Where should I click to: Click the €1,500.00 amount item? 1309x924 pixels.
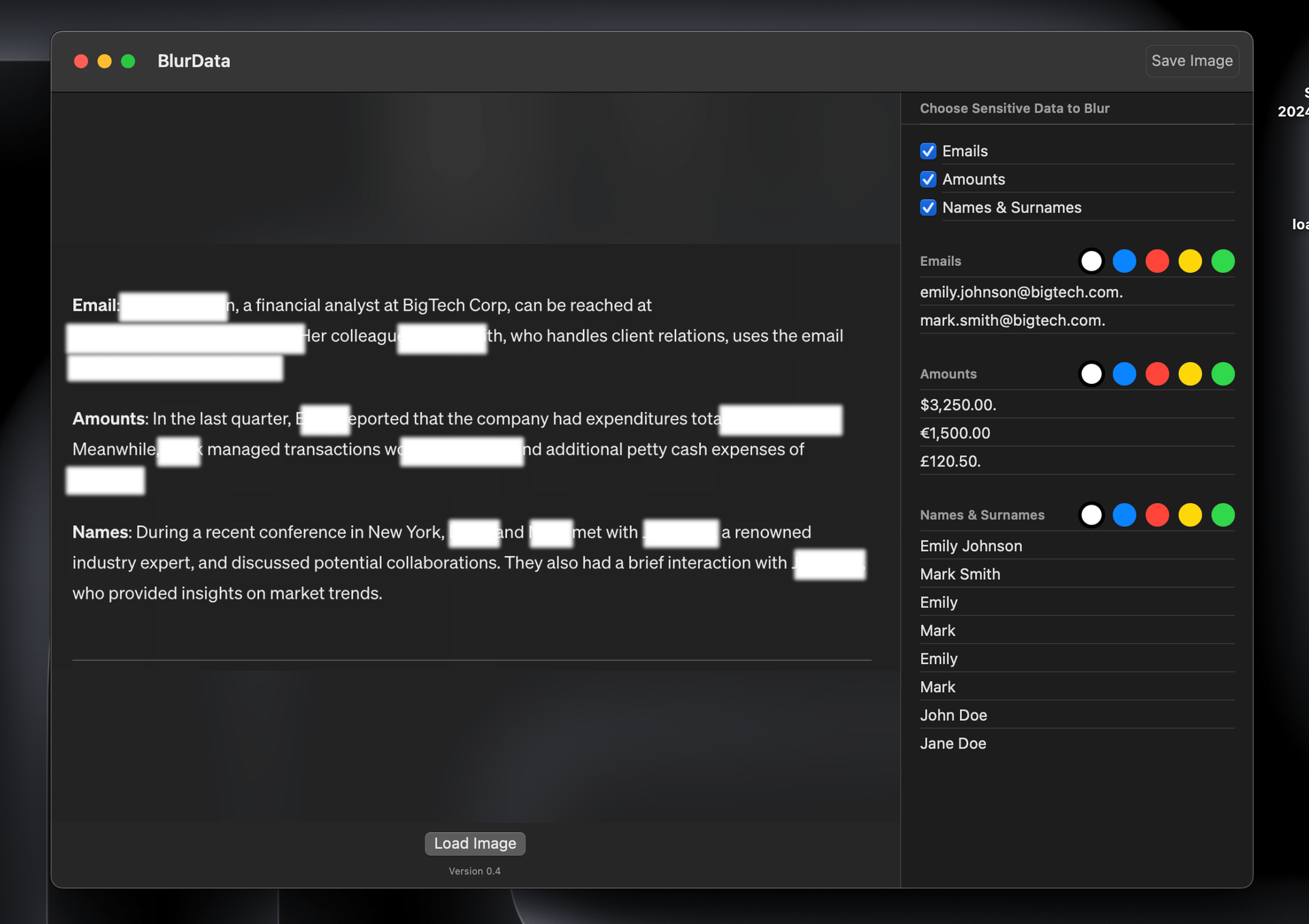pyautogui.click(x=954, y=433)
